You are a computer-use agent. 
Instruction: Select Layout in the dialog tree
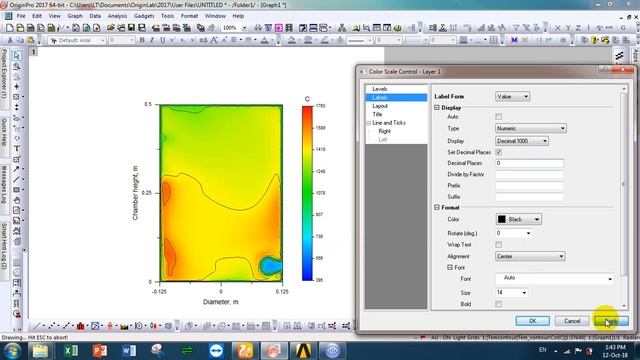380,106
